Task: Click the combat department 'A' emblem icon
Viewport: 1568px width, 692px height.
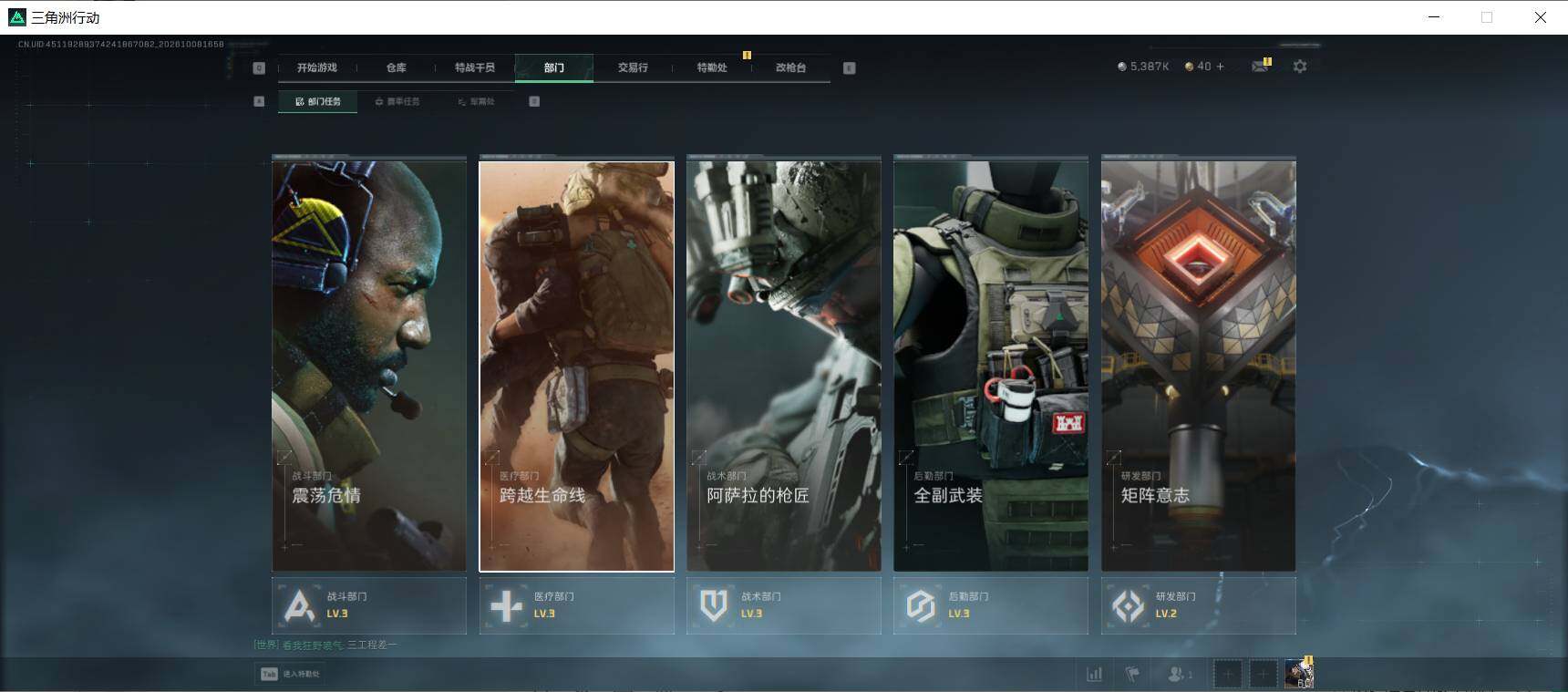Action: (x=300, y=605)
